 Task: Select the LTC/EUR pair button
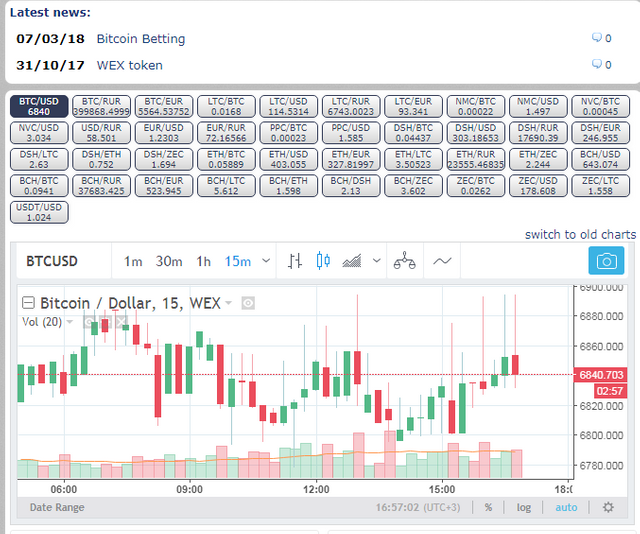(x=413, y=107)
